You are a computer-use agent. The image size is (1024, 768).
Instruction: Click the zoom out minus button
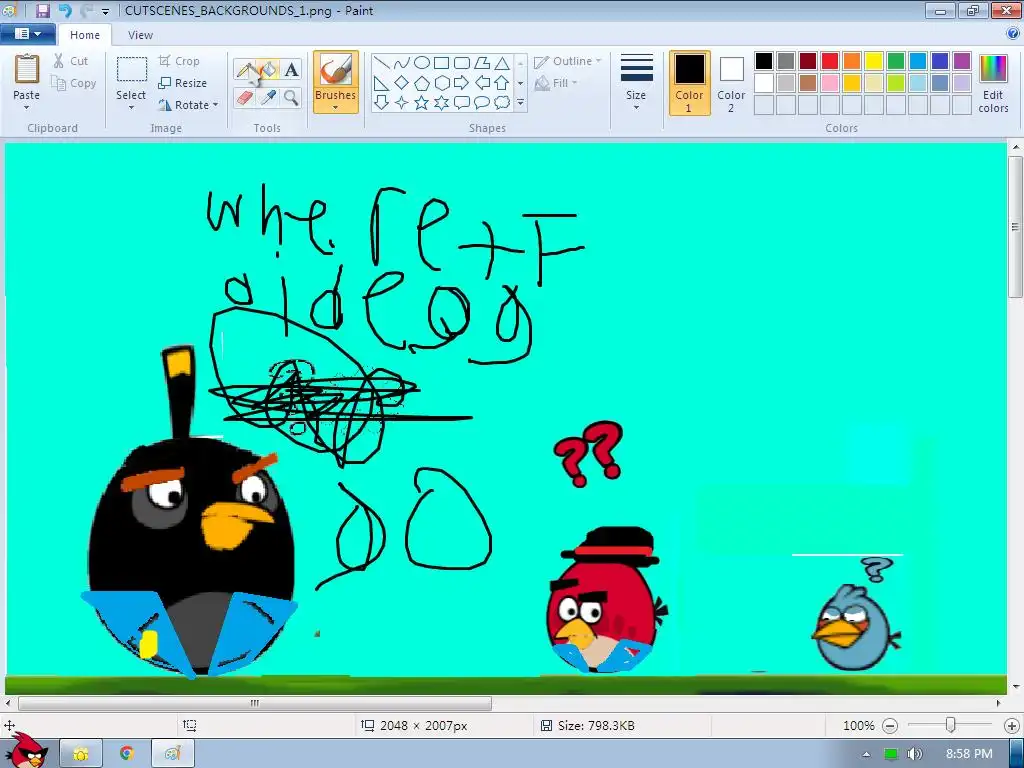(x=889, y=726)
